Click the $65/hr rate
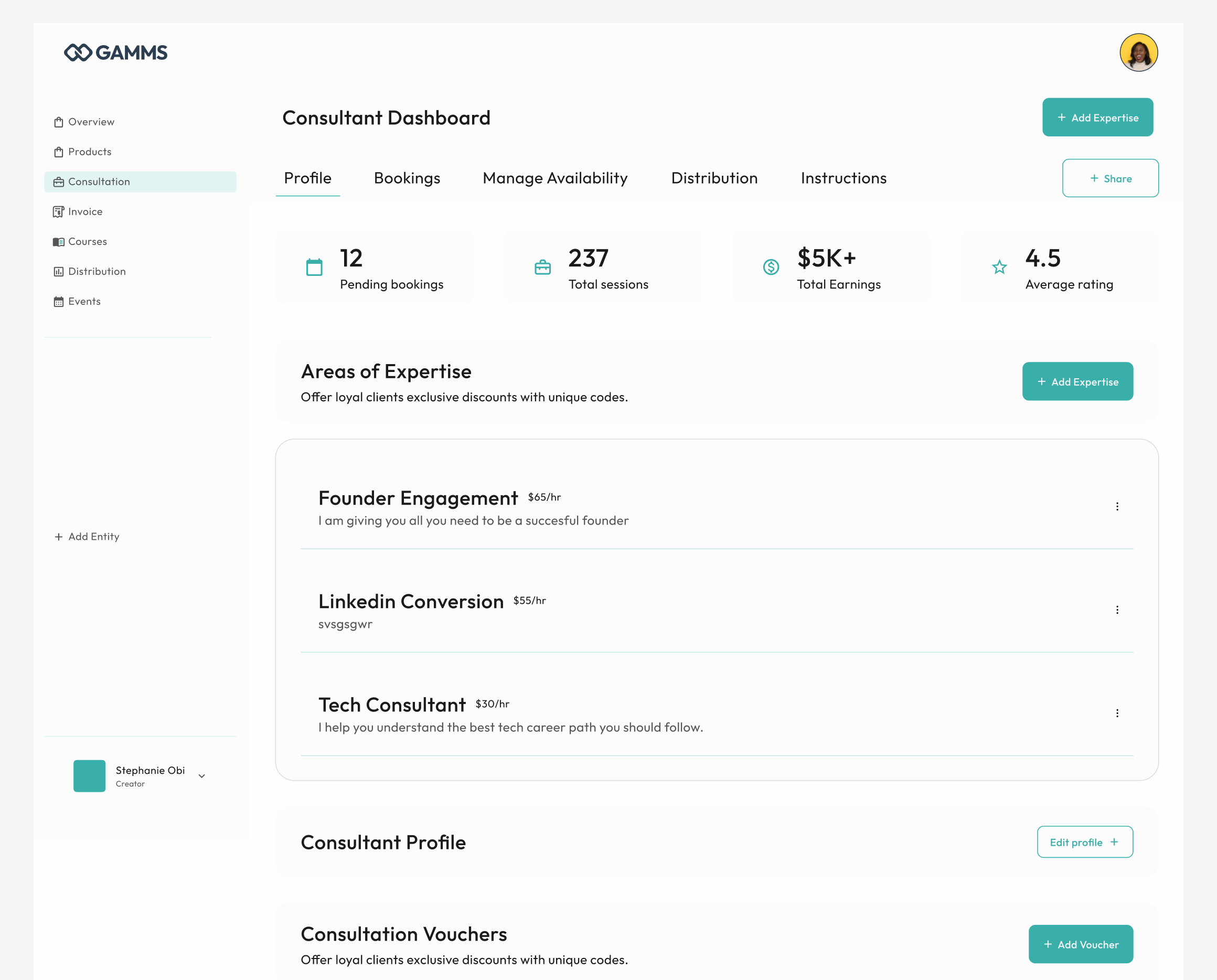This screenshot has height=980, width=1217. [544, 497]
